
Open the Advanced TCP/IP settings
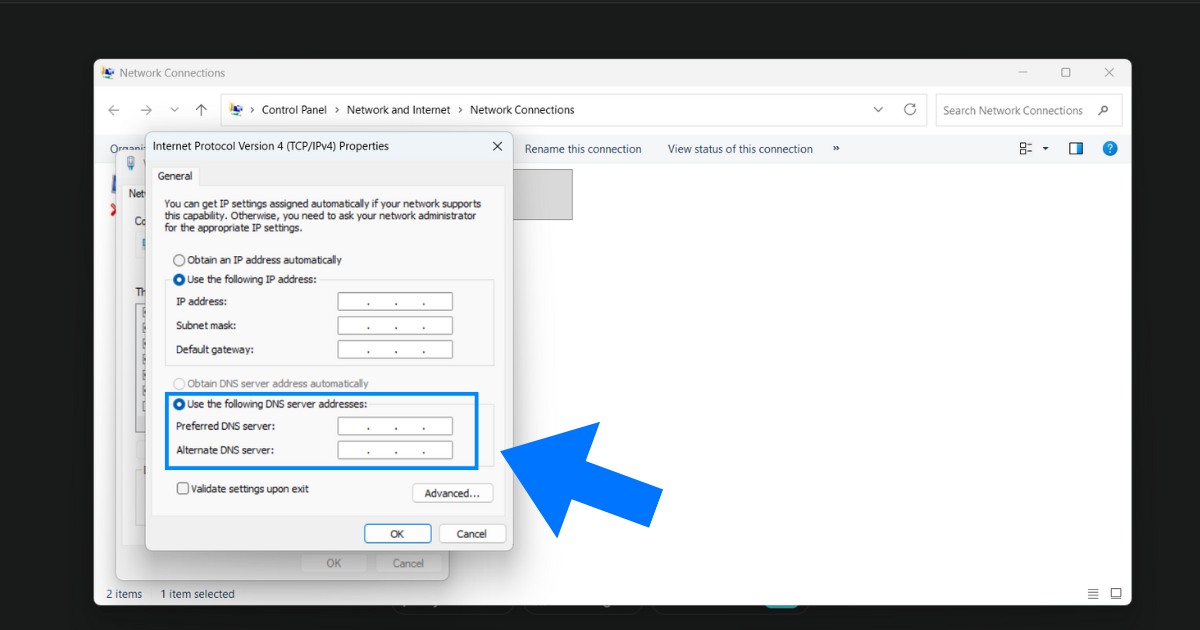[452, 492]
